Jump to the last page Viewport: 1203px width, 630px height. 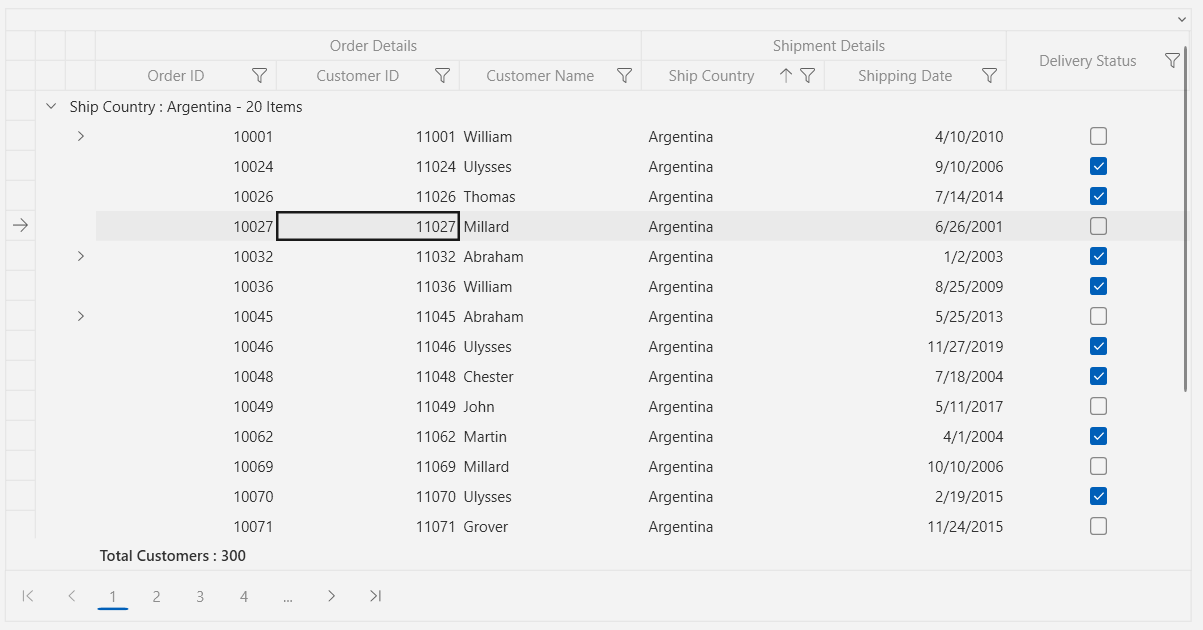(375, 596)
